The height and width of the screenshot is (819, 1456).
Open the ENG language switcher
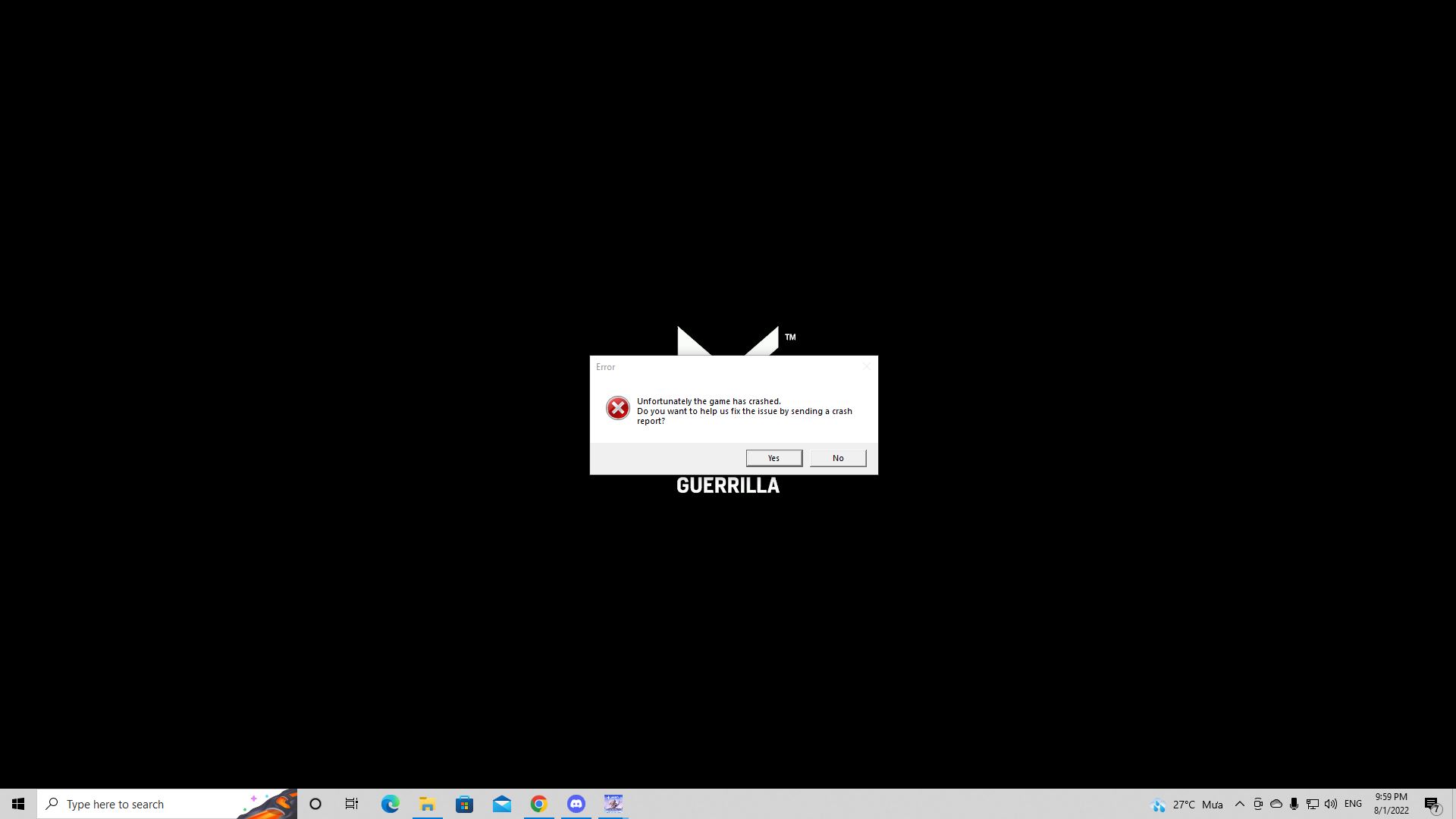(x=1353, y=804)
